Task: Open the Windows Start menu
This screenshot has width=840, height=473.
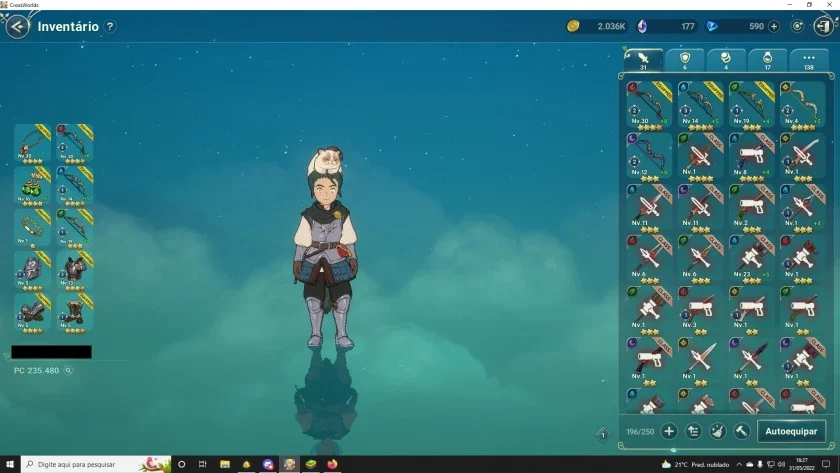Action: [x=10, y=464]
